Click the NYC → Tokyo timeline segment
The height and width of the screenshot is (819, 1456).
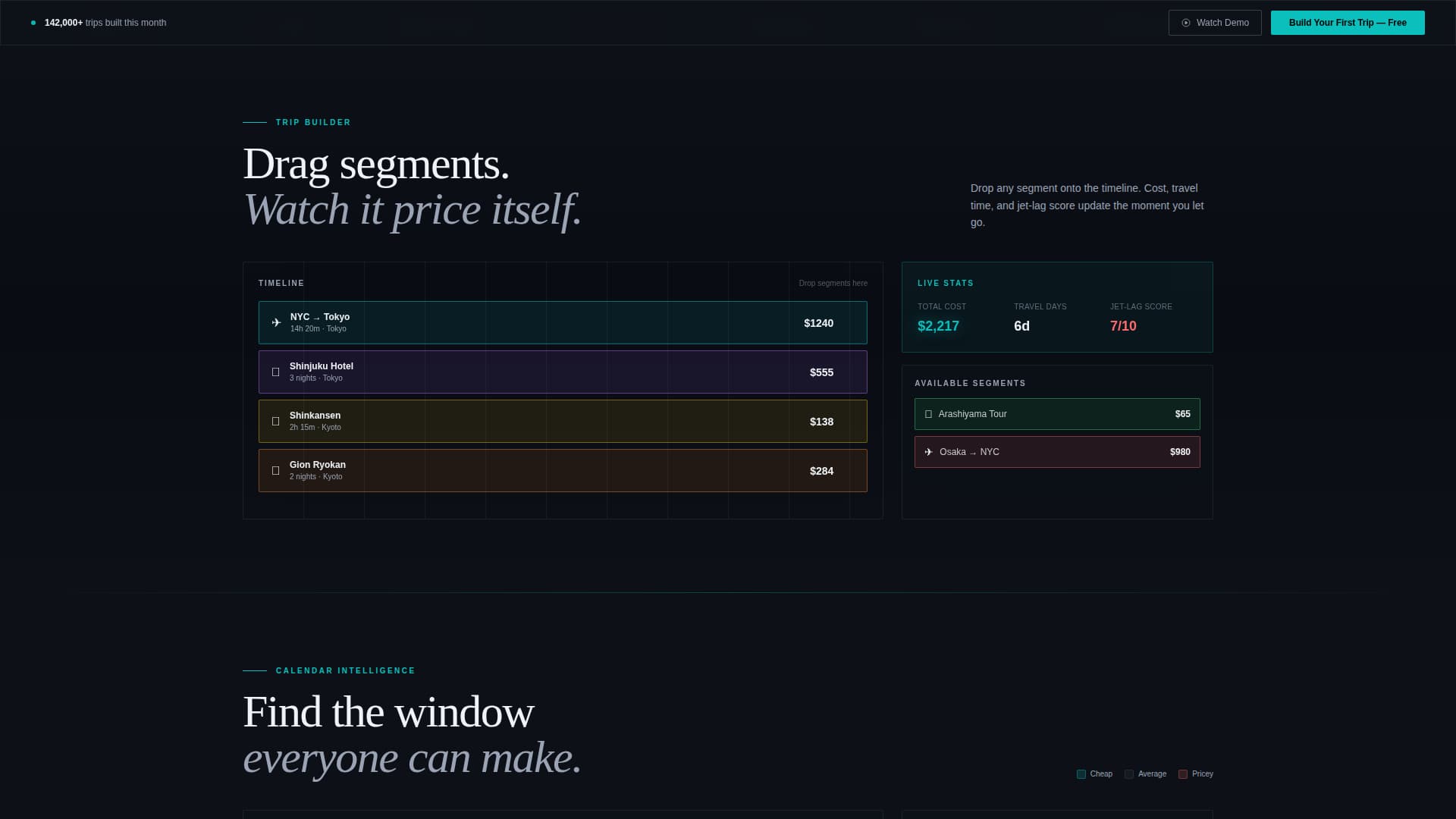[563, 322]
